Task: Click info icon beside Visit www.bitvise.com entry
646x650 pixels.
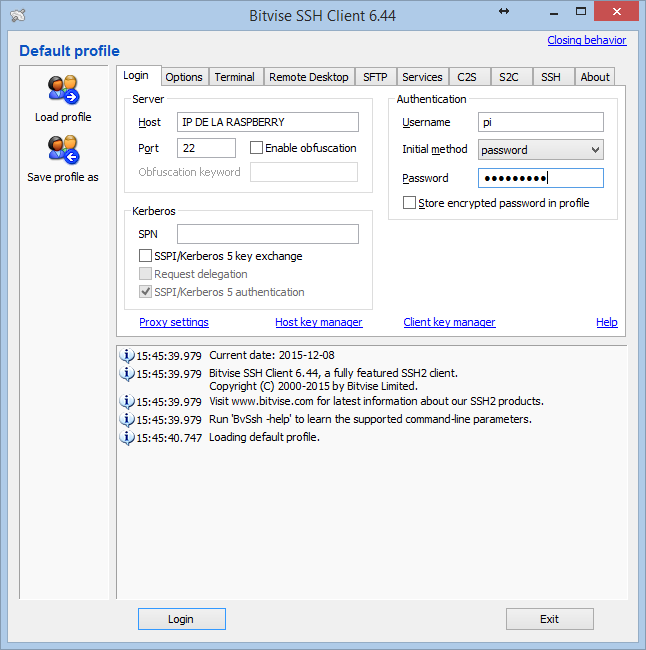Action: point(127,401)
